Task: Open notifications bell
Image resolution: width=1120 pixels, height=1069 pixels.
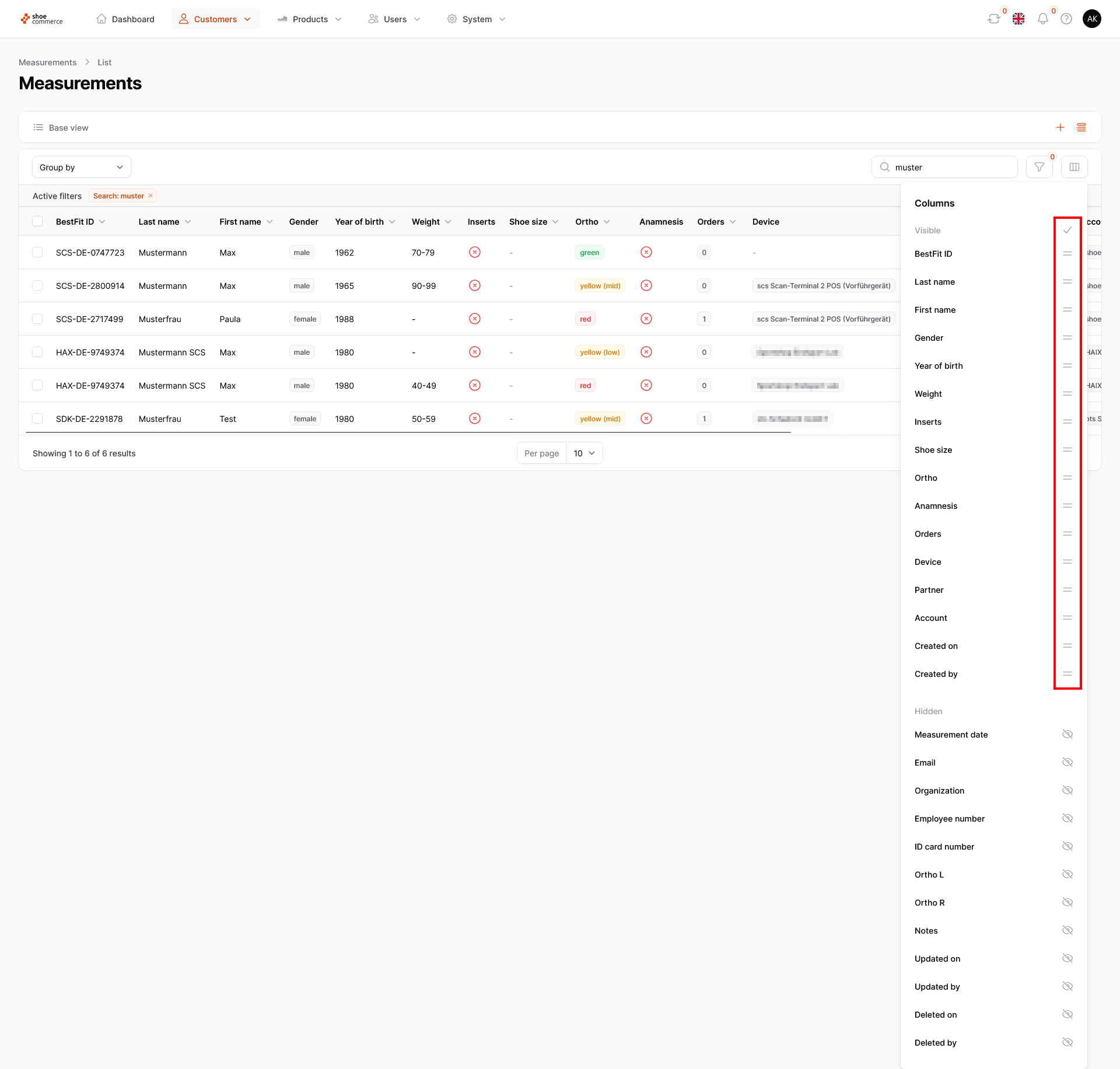Action: click(1042, 19)
